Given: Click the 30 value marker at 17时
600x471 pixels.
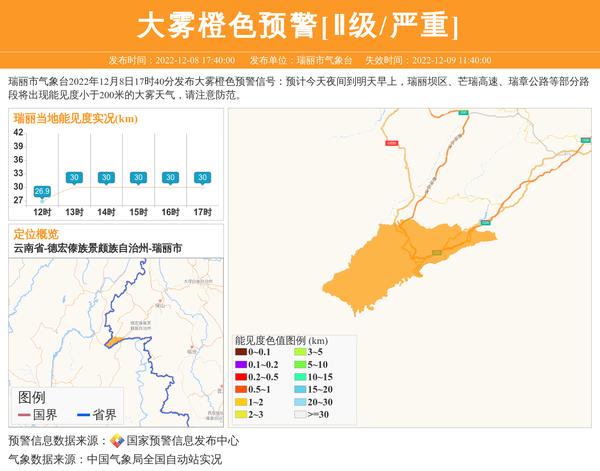Looking at the screenshot, I should tap(202, 178).
